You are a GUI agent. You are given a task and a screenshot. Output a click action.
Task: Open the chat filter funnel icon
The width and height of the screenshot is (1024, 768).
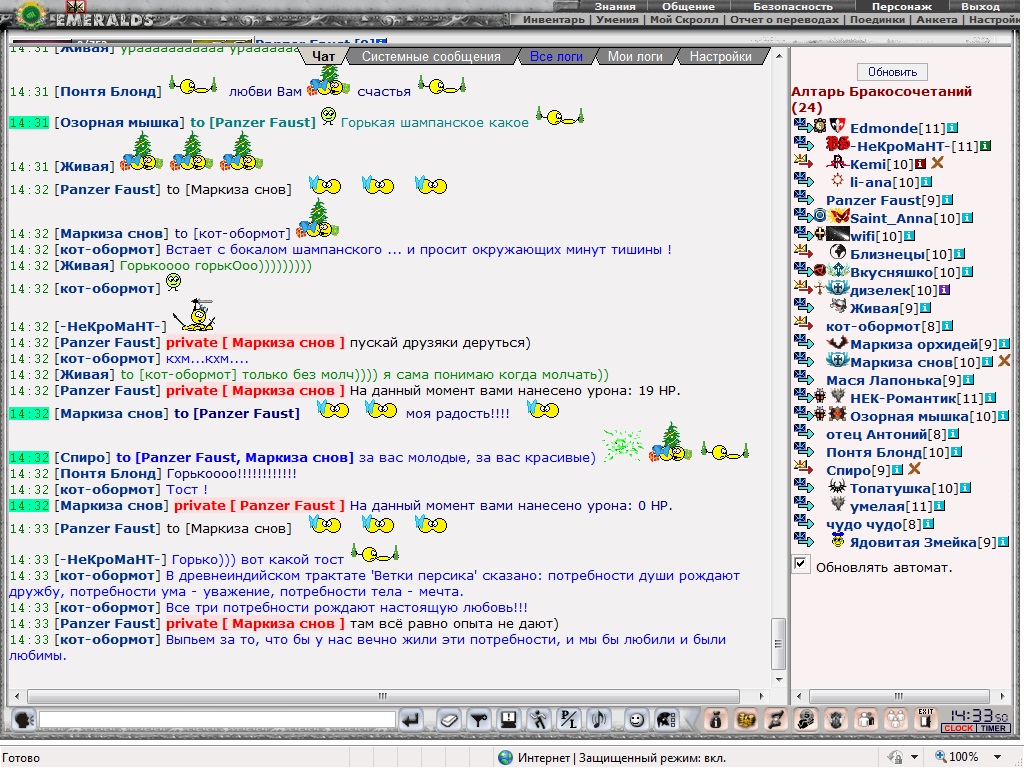(479, 720)
